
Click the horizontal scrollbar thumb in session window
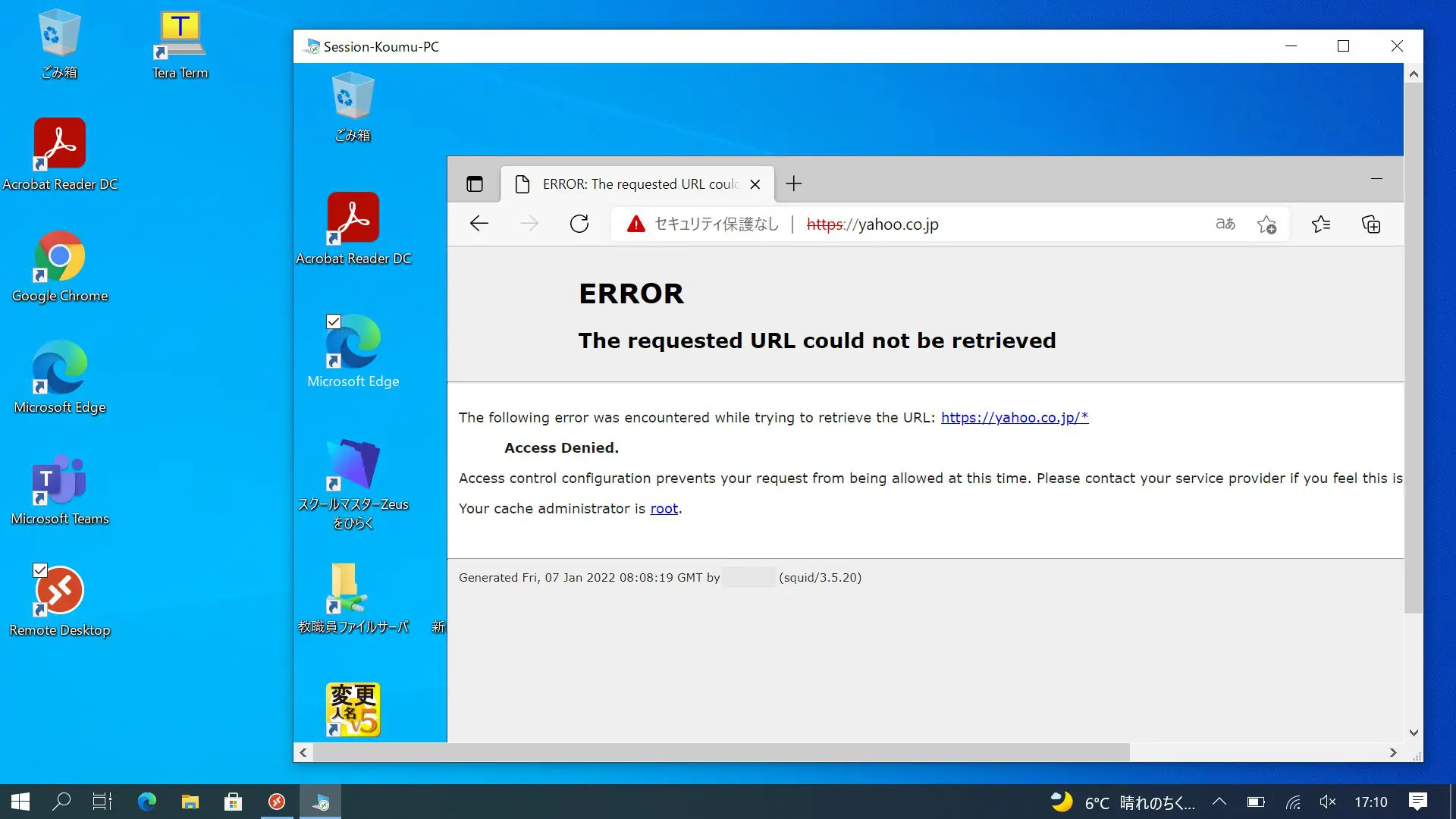(x=721, y=752)
